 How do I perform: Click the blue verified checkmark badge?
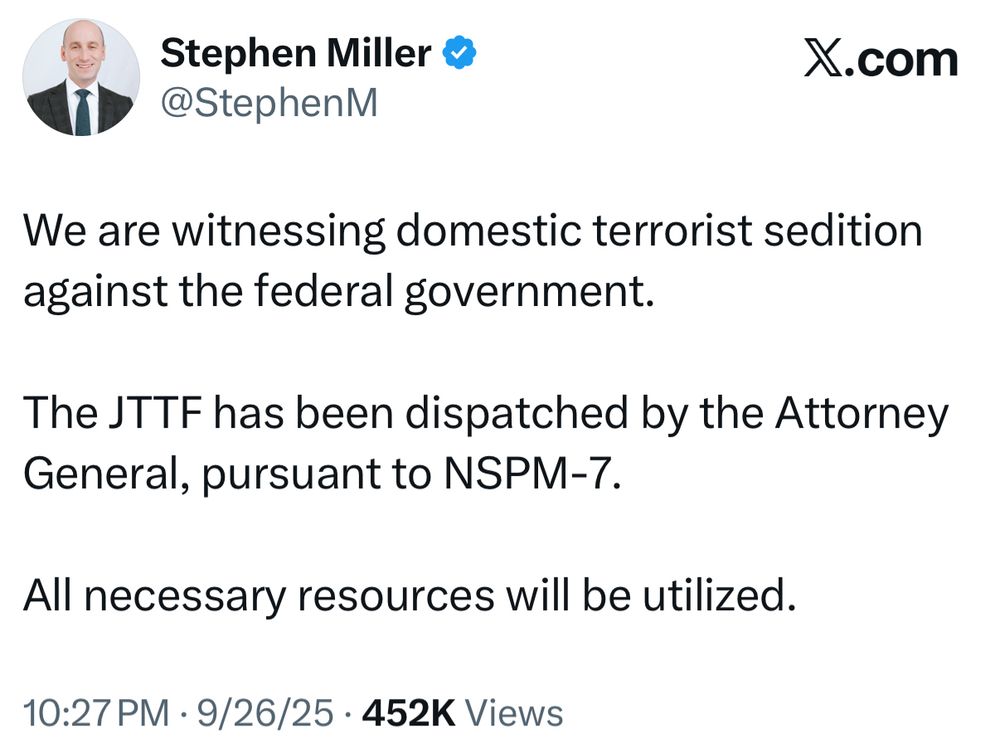(459, 53)
